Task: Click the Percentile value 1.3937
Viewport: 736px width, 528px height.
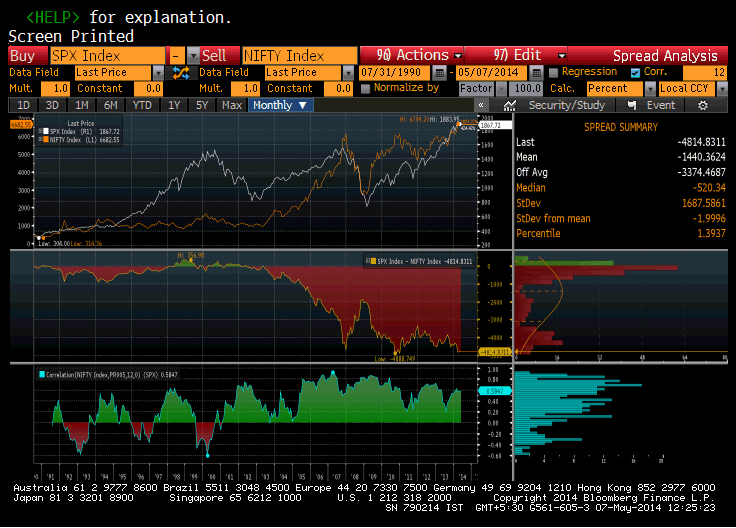Action: point(711,233)
